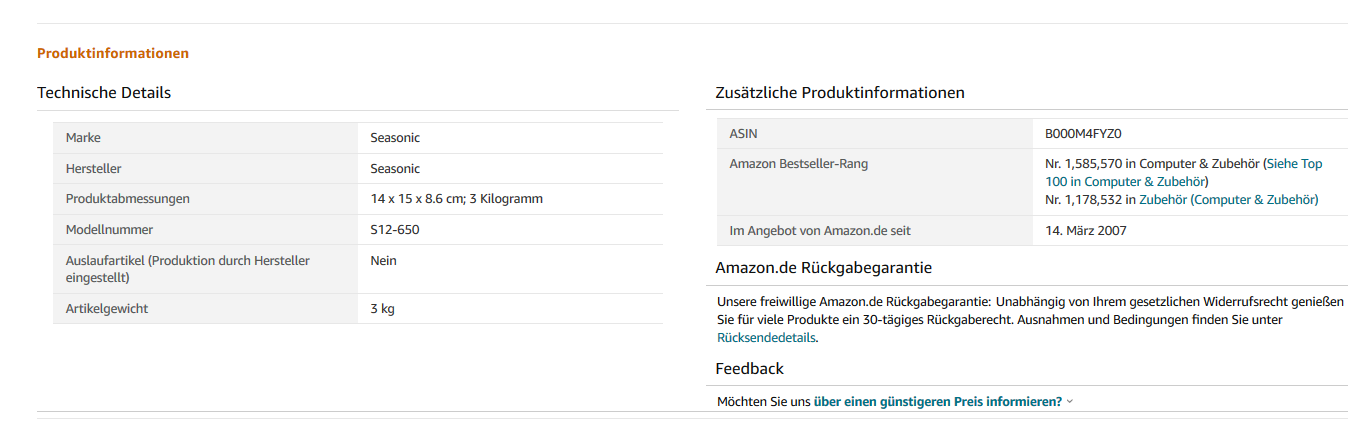Click the günstigeren Preis informieren link

coord(937,402)
